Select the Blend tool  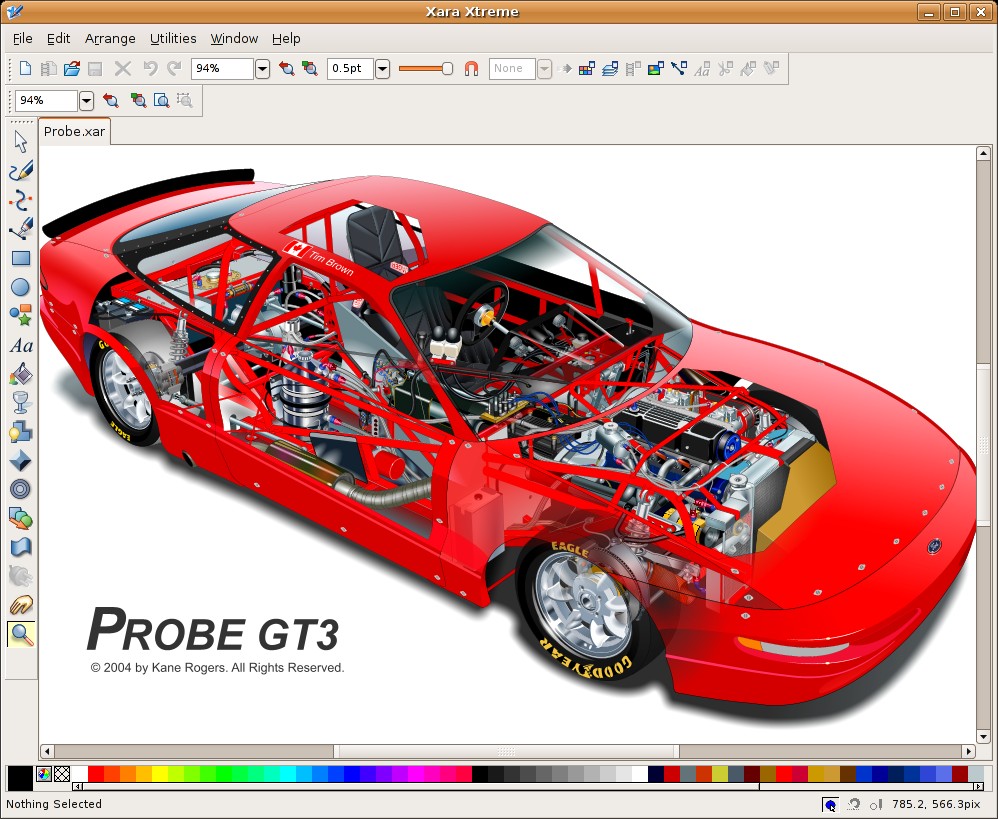[x=20, y=518]
